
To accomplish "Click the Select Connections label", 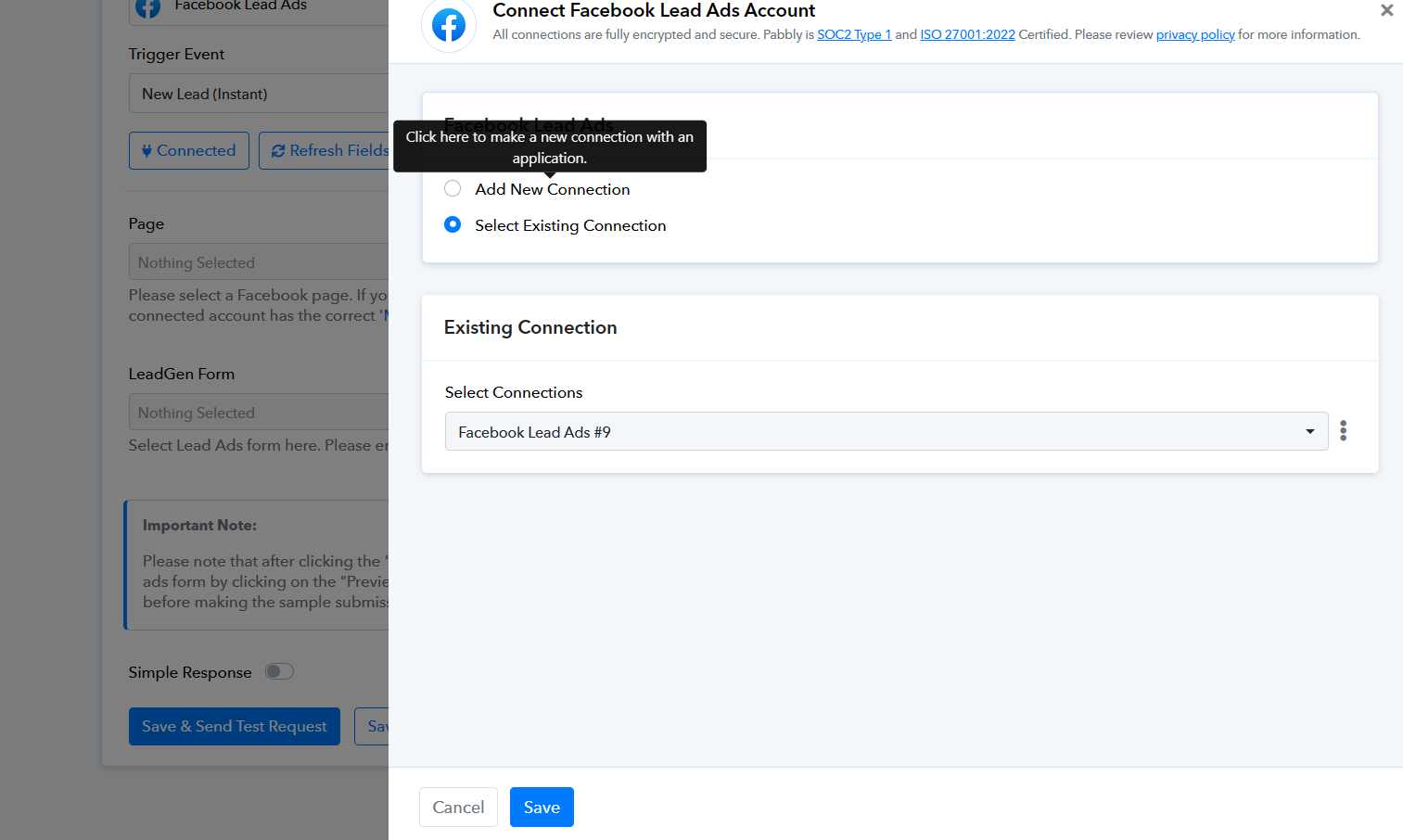I will pos(514,392).
